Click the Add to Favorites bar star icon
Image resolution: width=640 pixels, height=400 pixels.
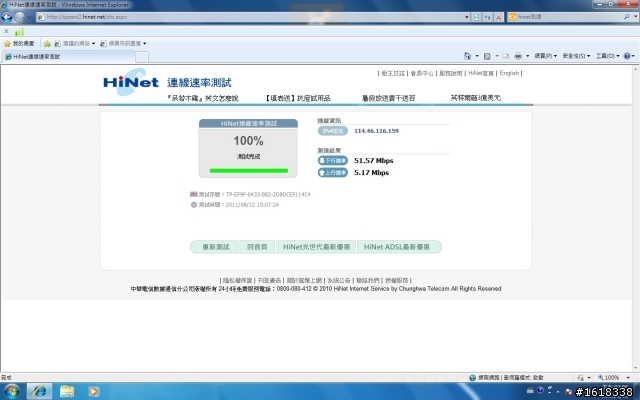coord(47,43)
